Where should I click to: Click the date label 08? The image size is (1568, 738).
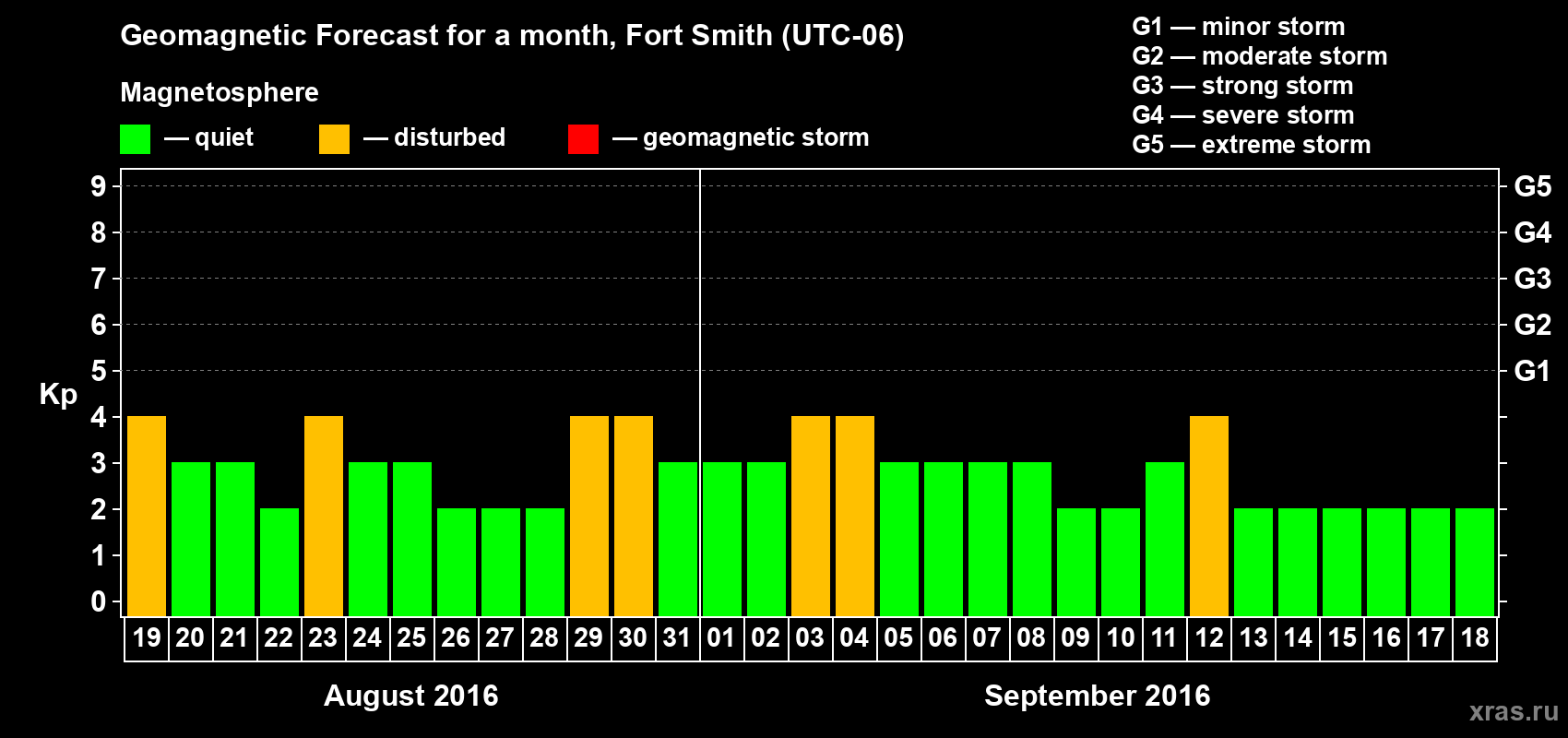[x=1031, y=637]
